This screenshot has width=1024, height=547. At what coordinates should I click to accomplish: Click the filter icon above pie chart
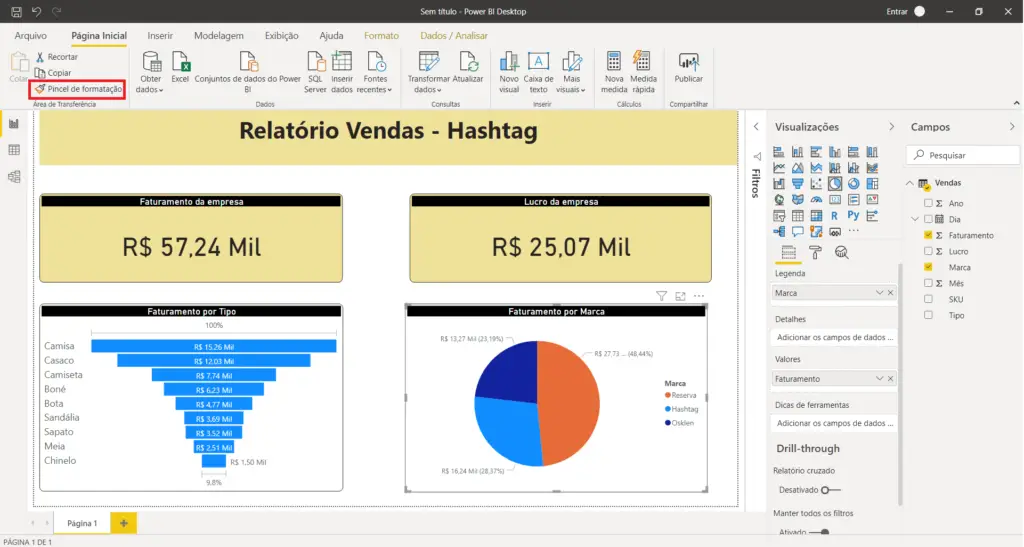[x=662, y=296]
